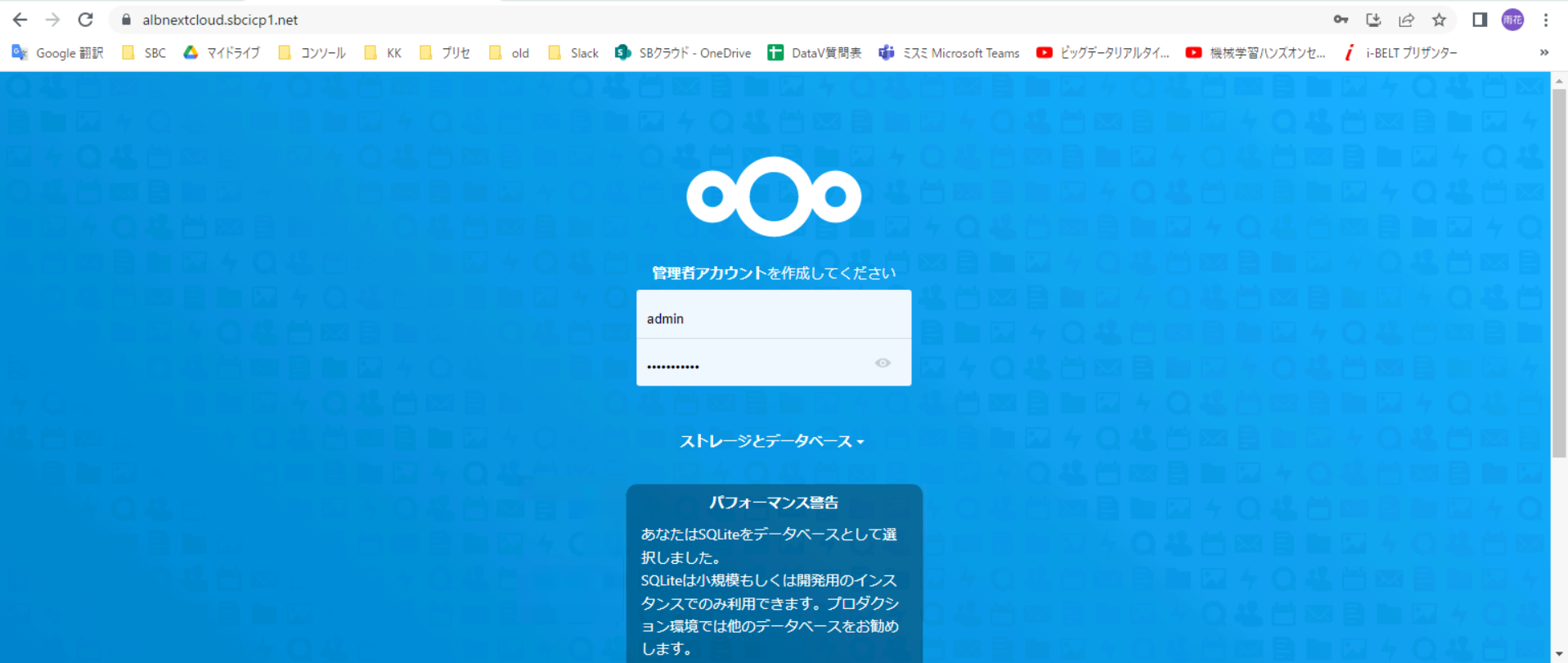Open the Google 翻訳 bookmark

[57, 53]
